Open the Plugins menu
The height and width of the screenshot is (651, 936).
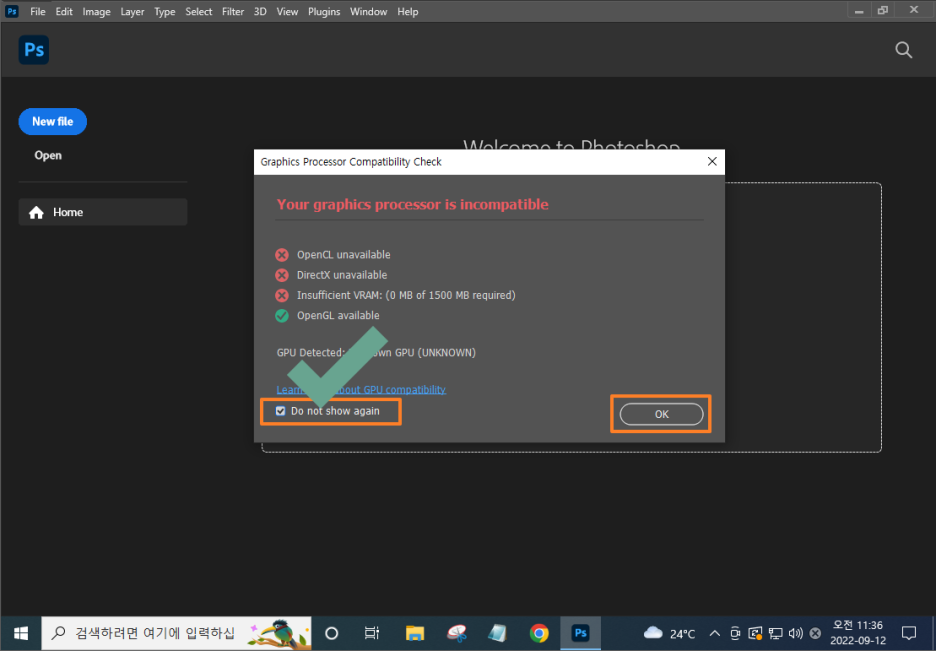tap(324, 11)
